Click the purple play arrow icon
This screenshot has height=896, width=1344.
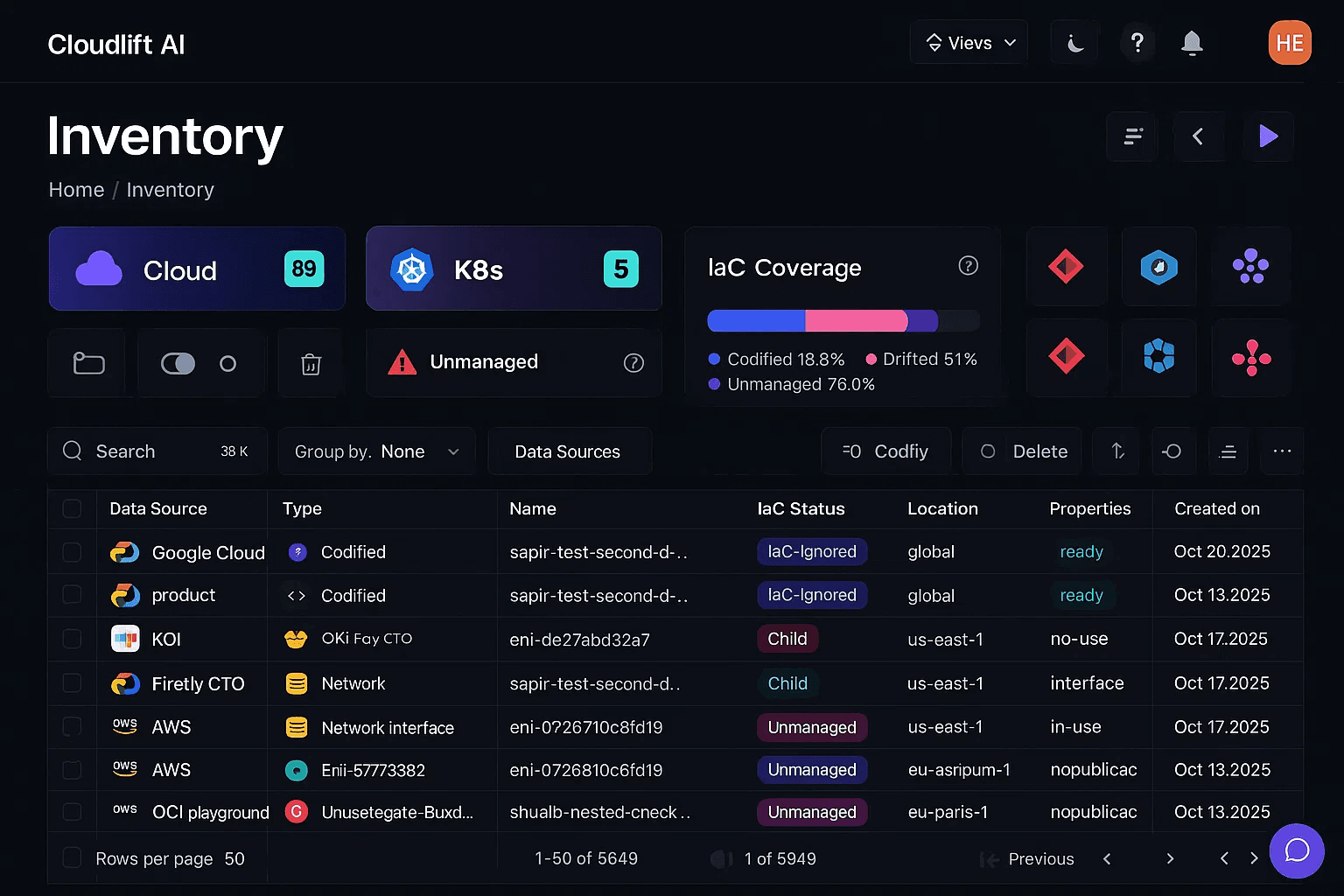[1268, 136]
